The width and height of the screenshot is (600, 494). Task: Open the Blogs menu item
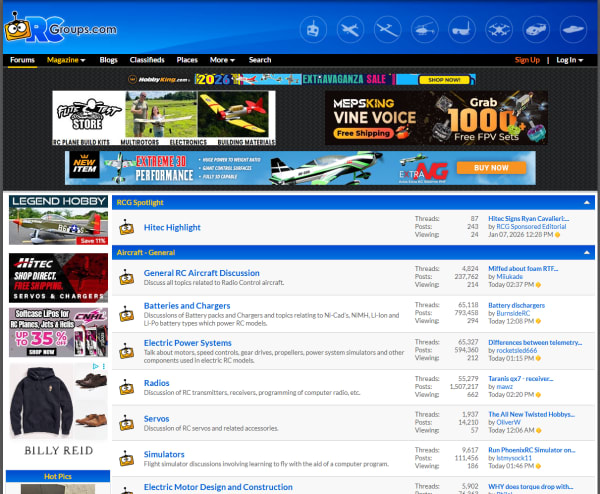coord(108,60)
